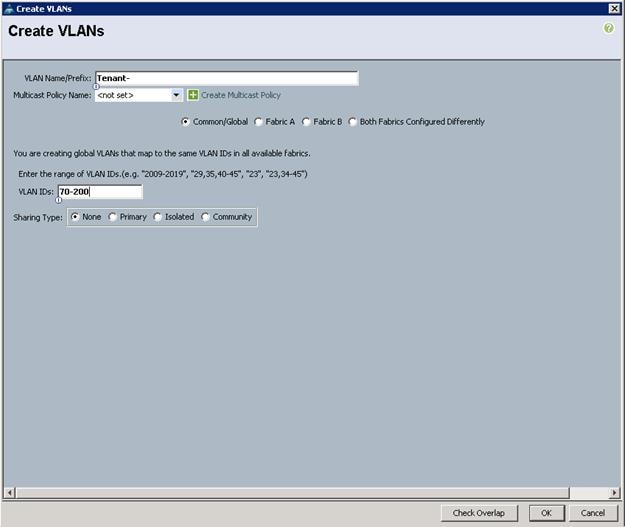Click the Cancel button
This screenshot has width=625, height=527.
(x=593, y=513)
